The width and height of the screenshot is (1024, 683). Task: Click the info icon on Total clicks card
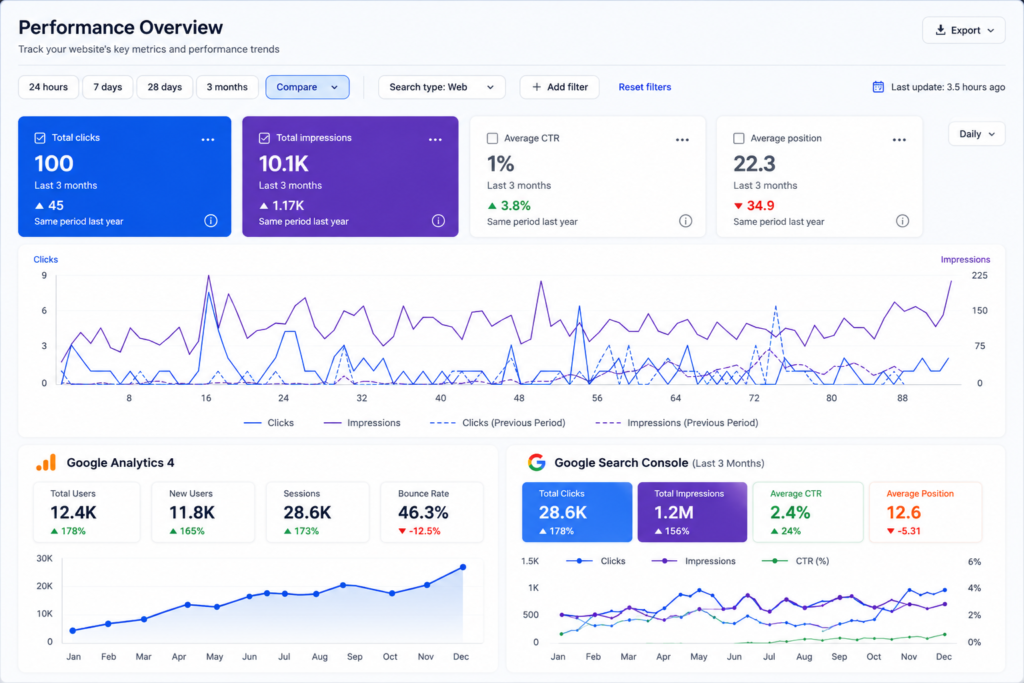click(210, 221)
